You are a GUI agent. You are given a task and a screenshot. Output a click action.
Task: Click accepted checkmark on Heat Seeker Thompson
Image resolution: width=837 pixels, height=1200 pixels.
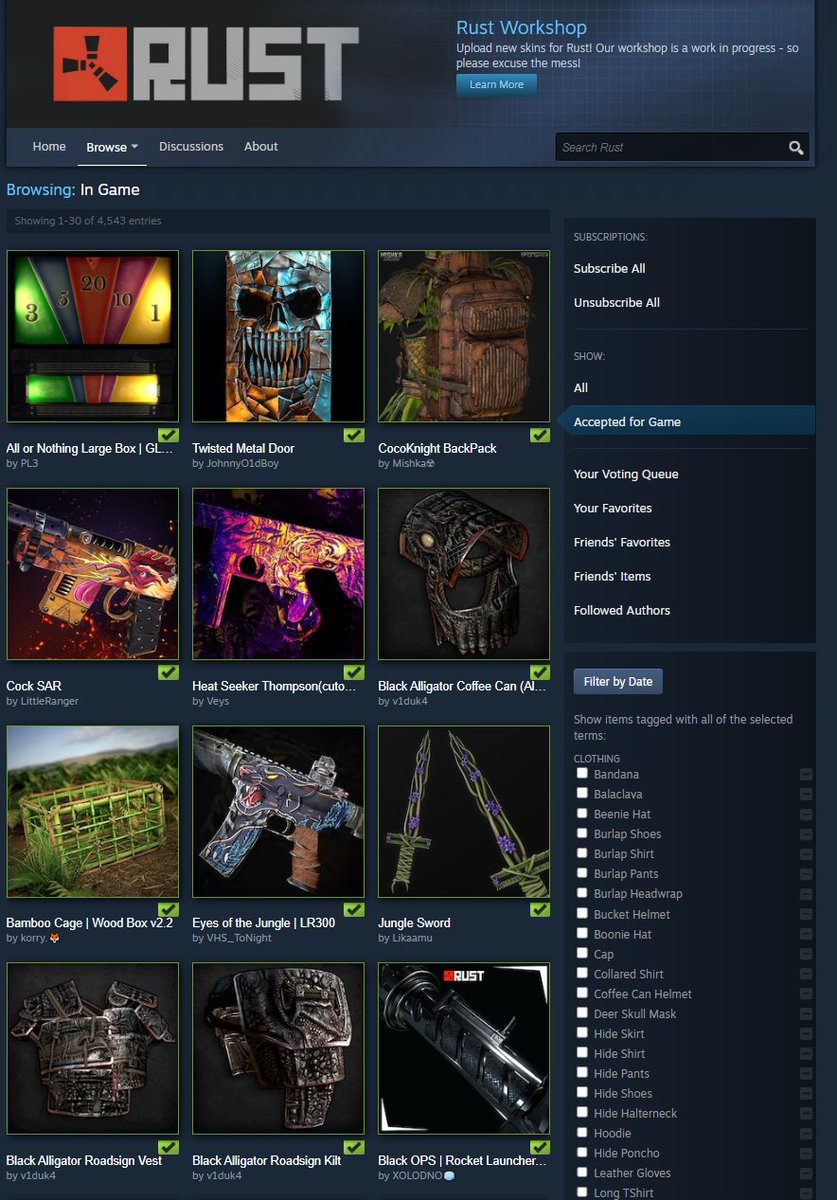coord(354,673)
